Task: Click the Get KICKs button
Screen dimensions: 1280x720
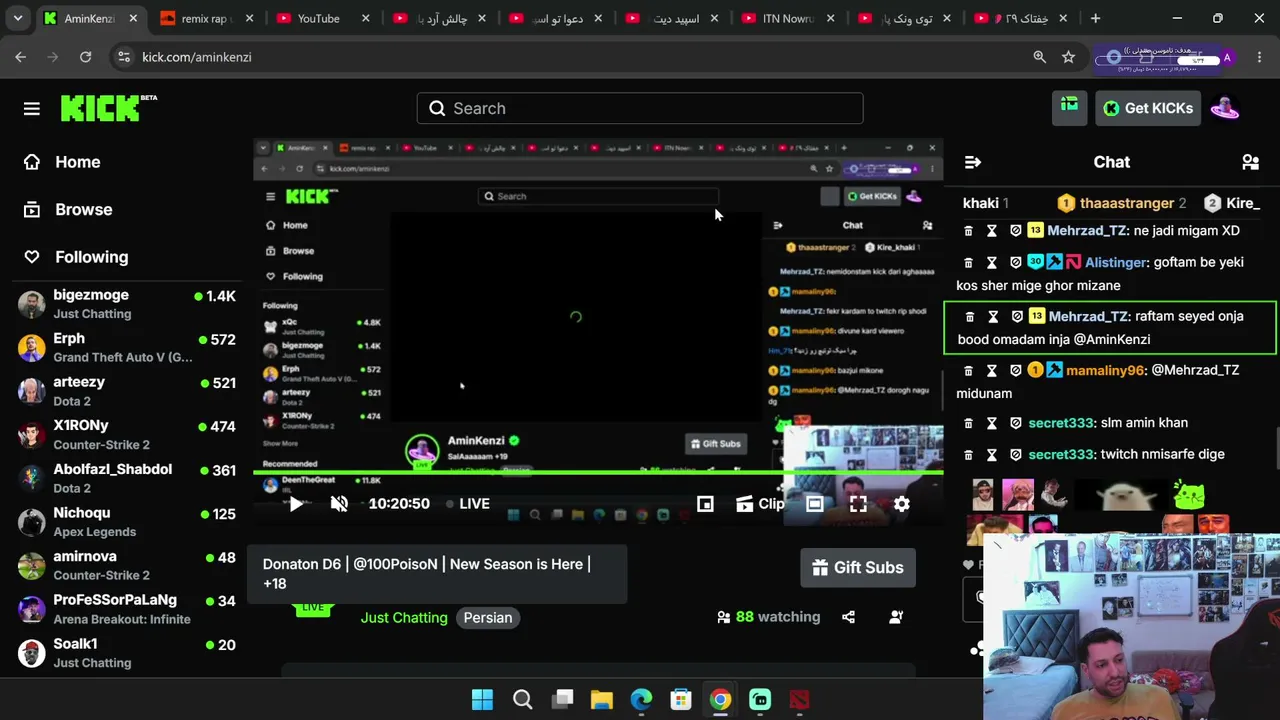Action: point(1148,108)
